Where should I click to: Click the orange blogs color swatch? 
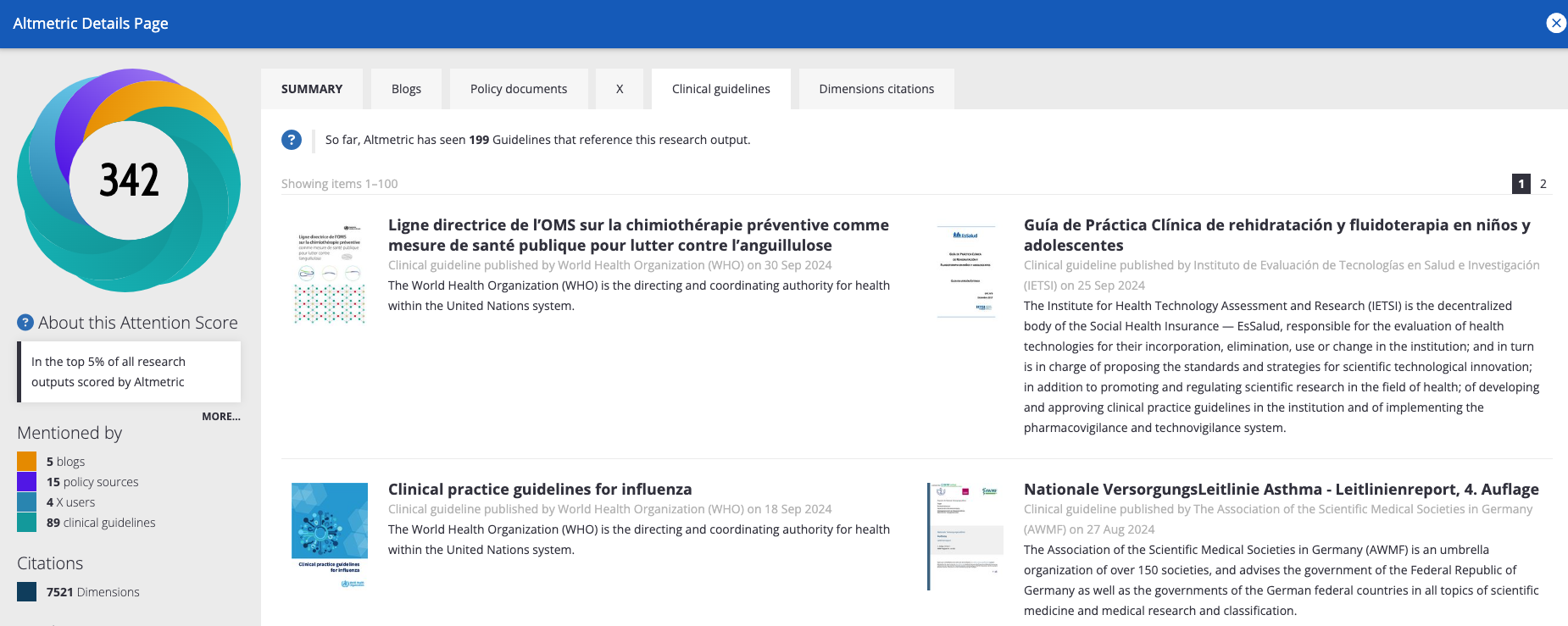tap(27, 462)
